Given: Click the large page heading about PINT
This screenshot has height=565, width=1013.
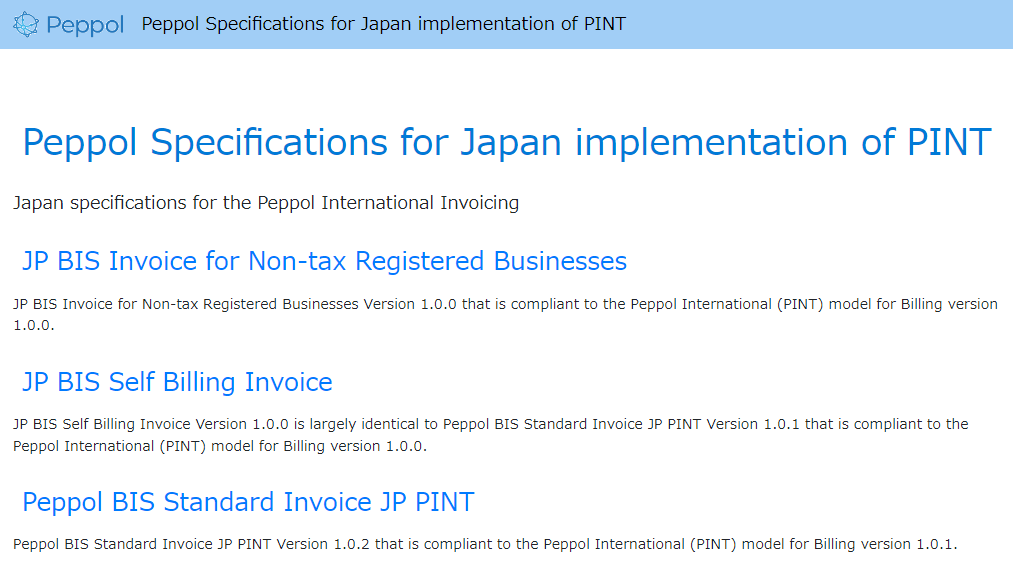Looking at the screenshot, I should click(506, 142).
